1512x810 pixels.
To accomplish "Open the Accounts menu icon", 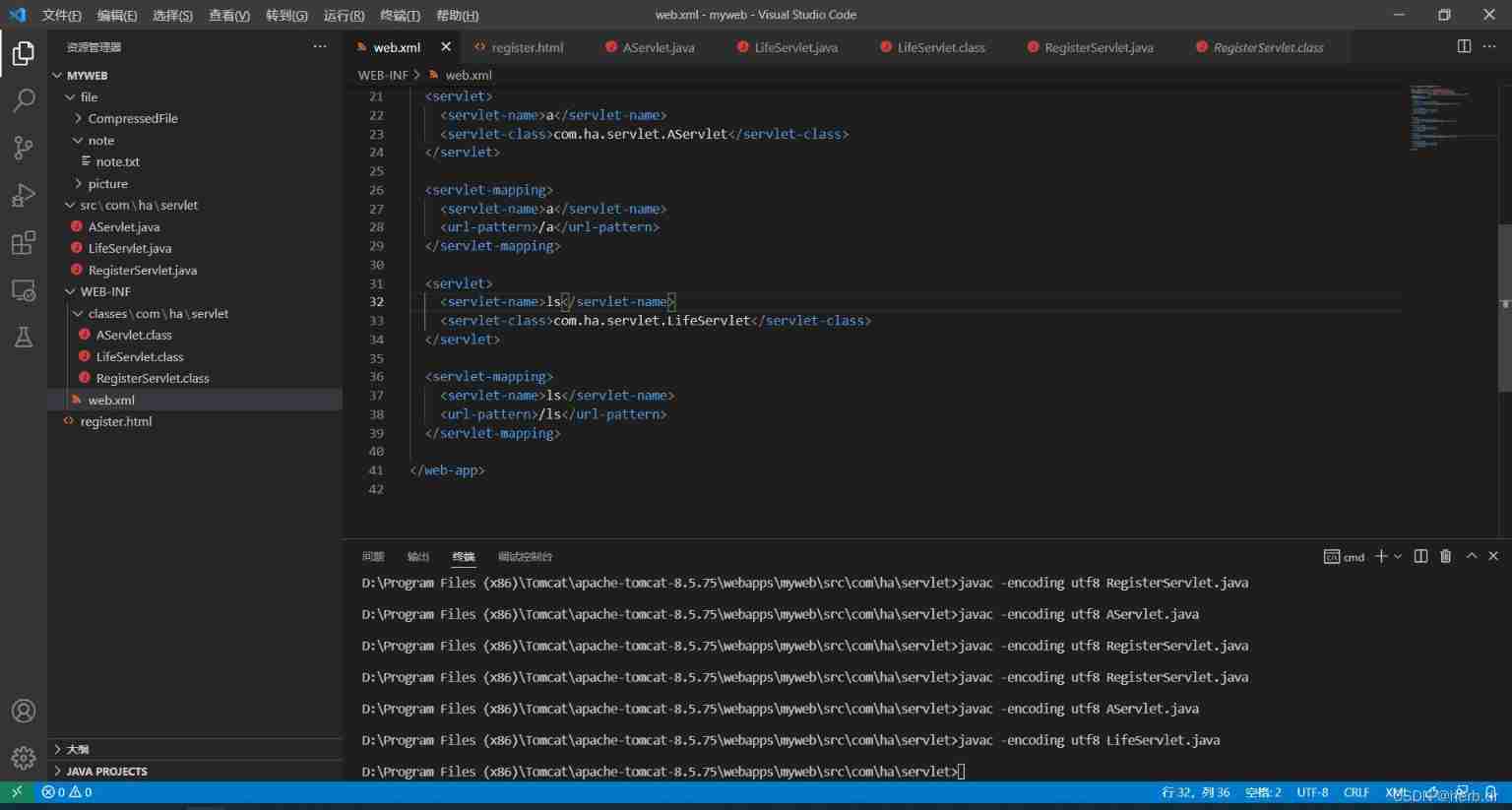I will [x=24, y=711].
